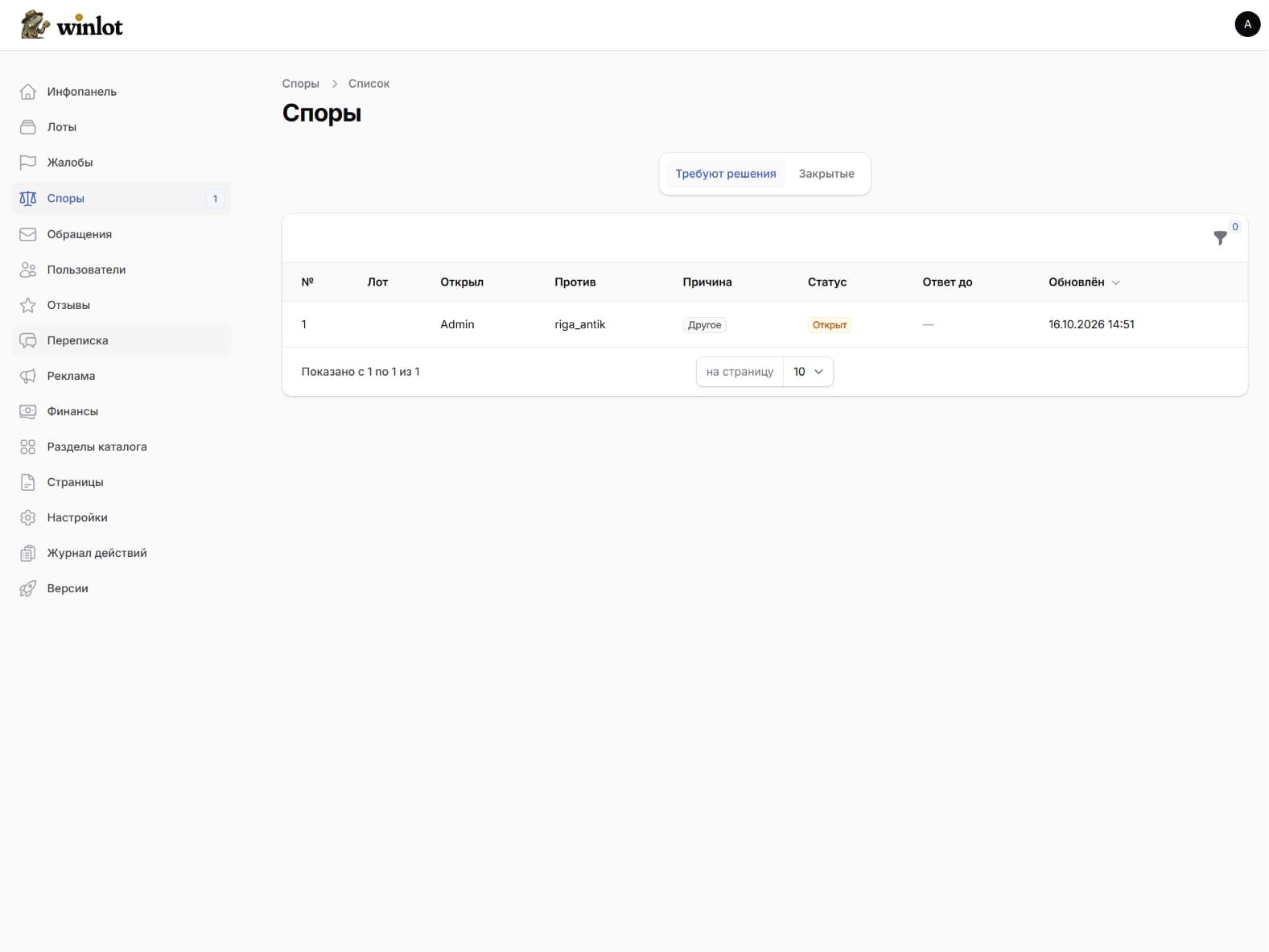Click the Показано с 1 по 1 из 1 text

361,372
